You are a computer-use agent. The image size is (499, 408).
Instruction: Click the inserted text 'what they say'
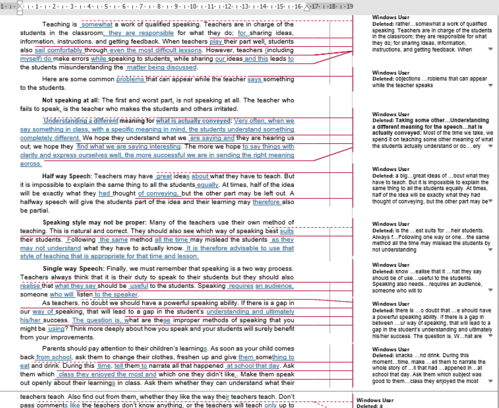tap(75, 286)
